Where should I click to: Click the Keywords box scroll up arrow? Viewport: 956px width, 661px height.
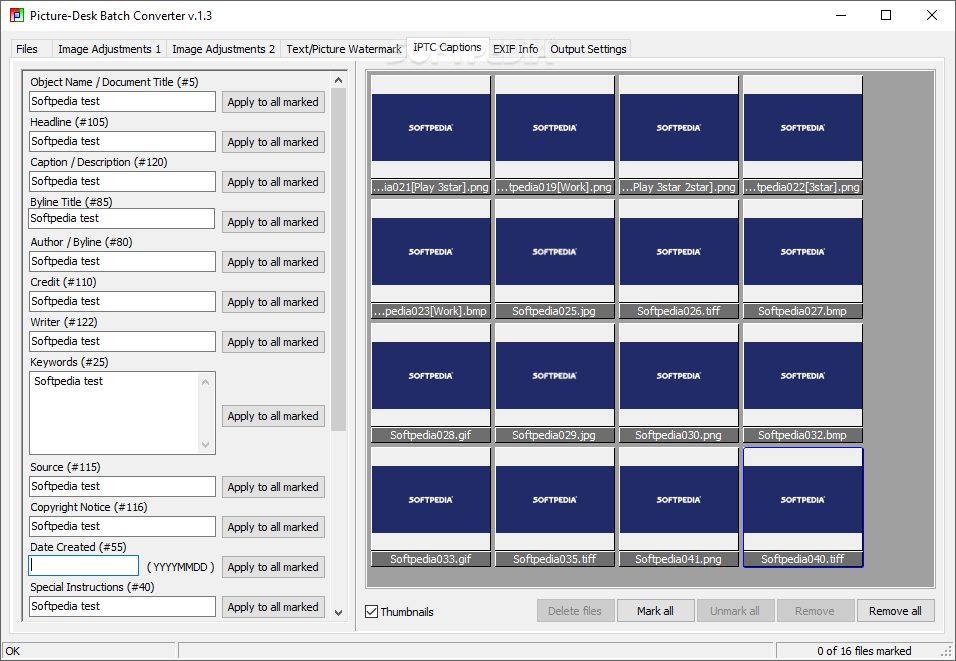pos(205,382)
